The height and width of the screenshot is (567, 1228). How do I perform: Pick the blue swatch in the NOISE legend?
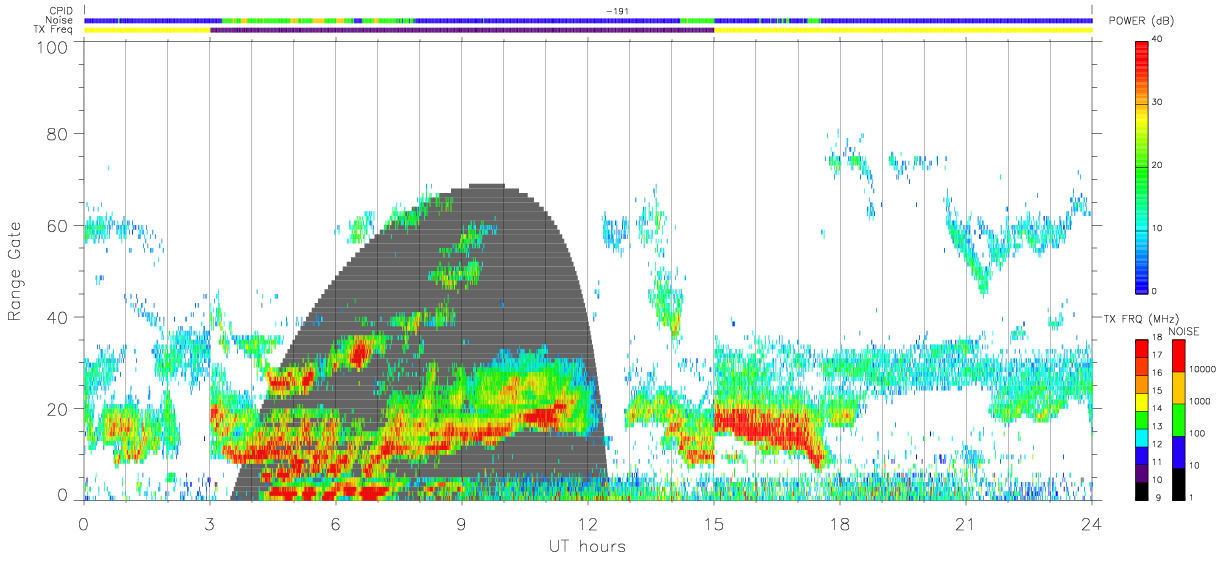tap(1178, 451)
